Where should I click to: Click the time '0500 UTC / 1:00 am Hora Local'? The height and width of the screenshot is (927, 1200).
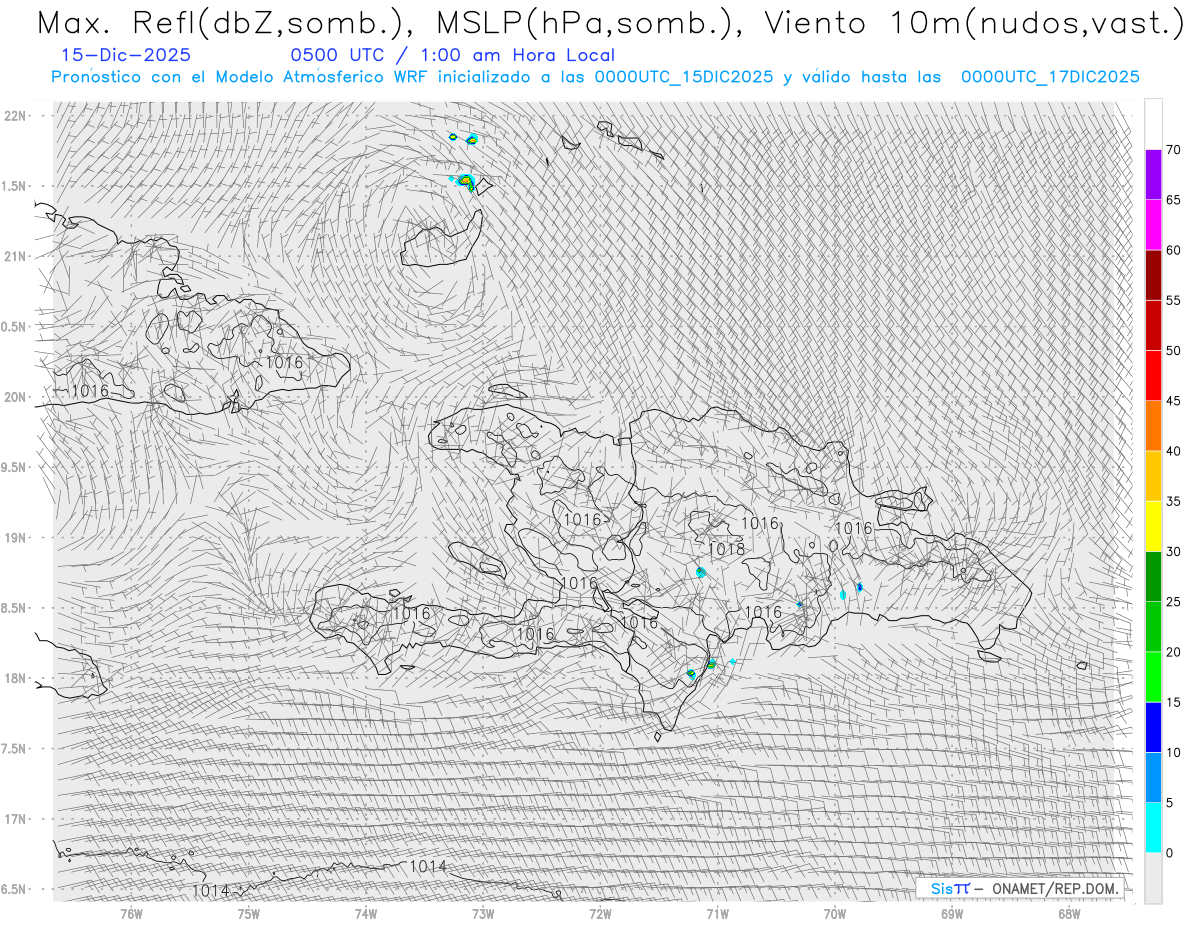coord(452,56)
